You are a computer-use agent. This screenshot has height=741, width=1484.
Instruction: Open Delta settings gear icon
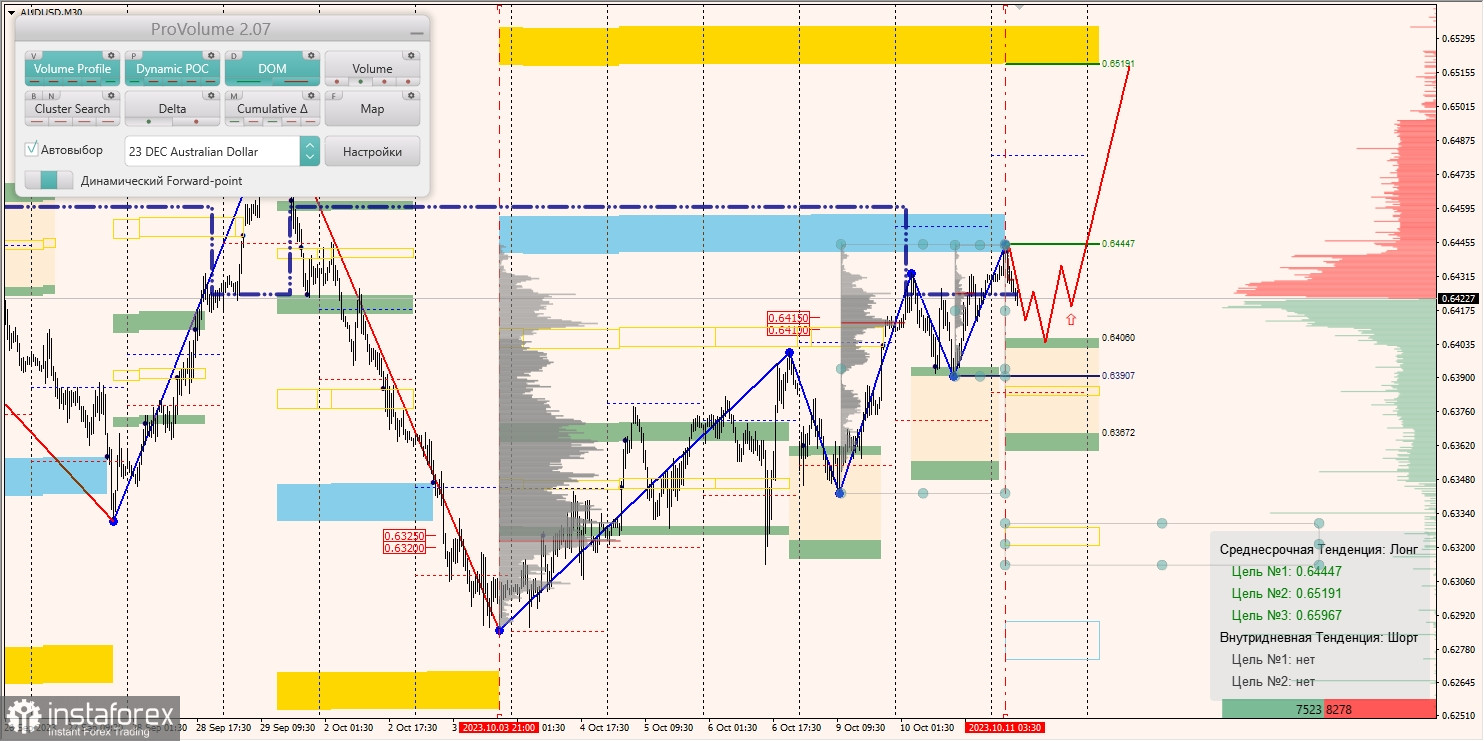click(211, 95)
